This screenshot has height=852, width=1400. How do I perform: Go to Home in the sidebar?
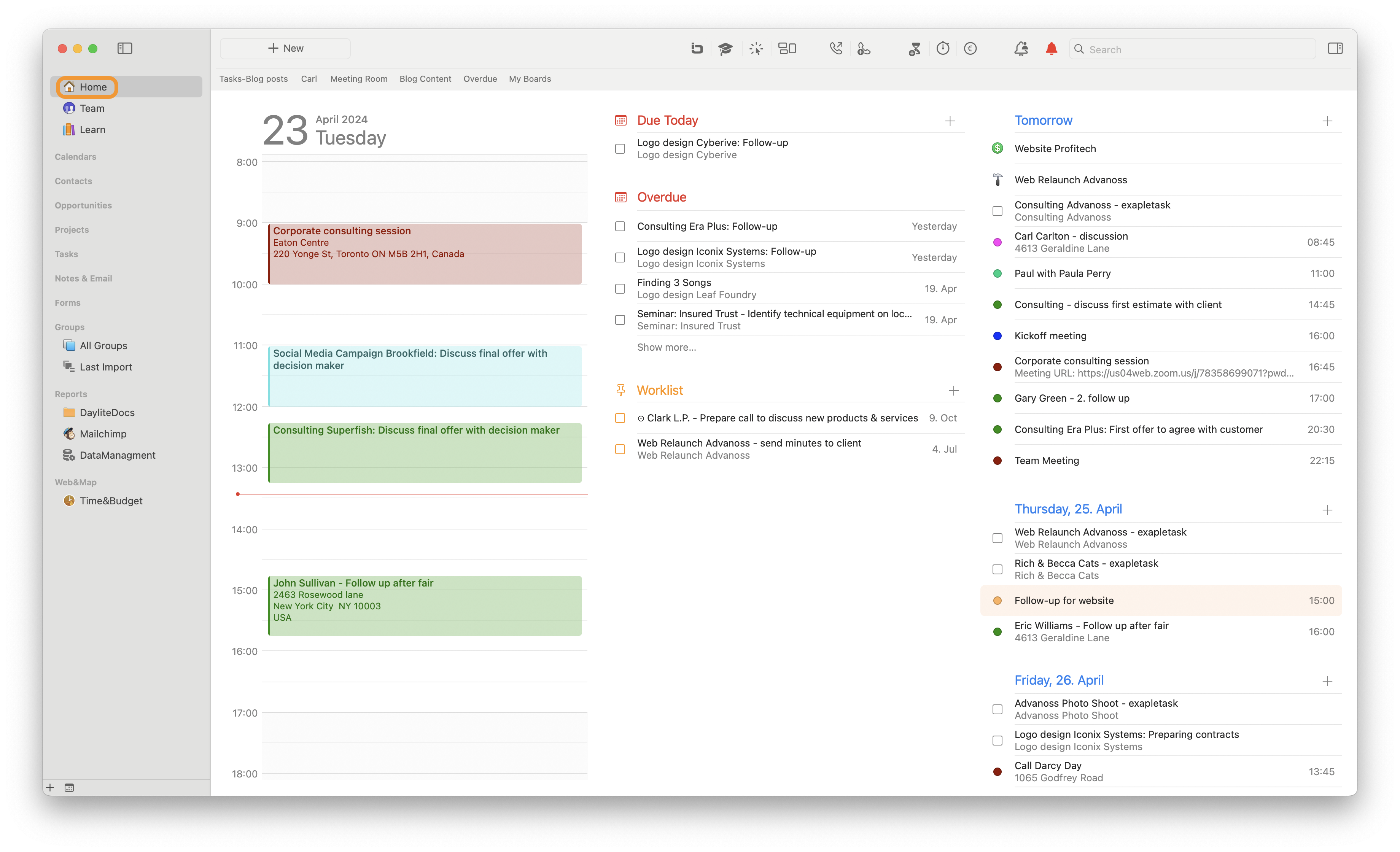click(x=126, y=87)
